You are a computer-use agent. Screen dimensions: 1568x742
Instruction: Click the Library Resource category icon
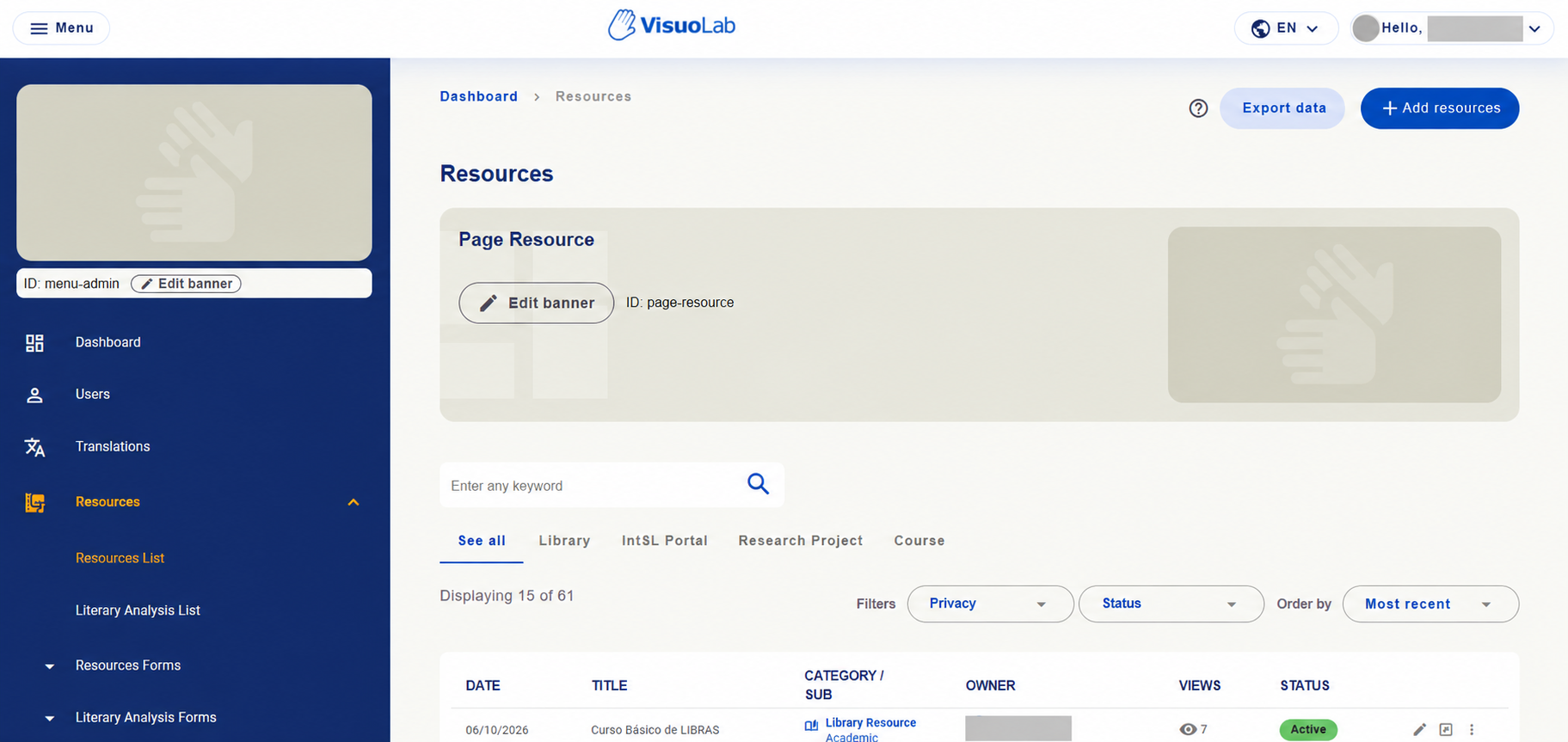[x=811, y=726]
